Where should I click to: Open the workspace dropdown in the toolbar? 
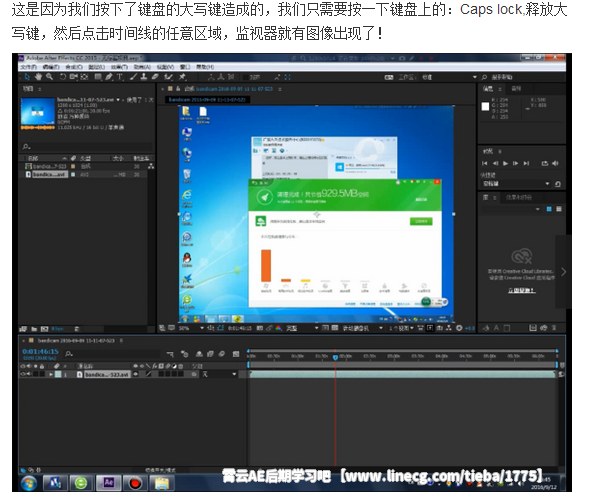(449, 77)
